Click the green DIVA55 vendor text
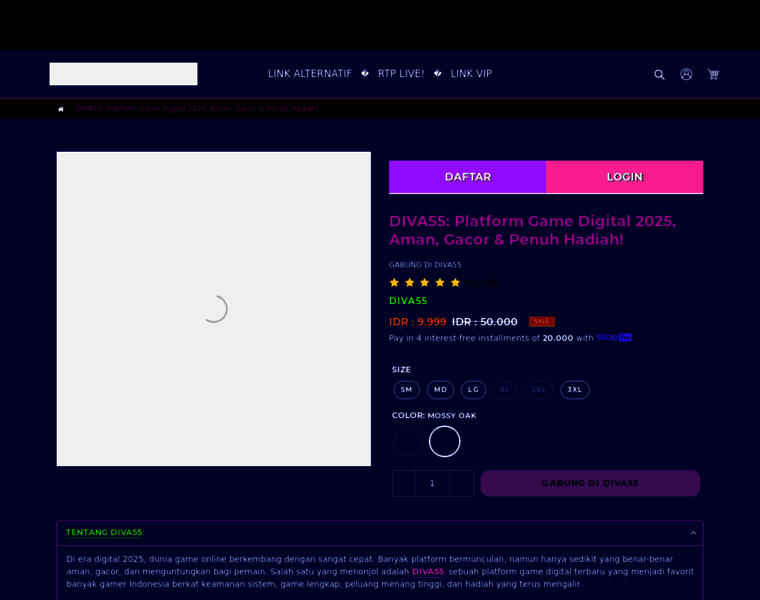The width and height of the screenshot is (760, 600). tap(408, 301)
